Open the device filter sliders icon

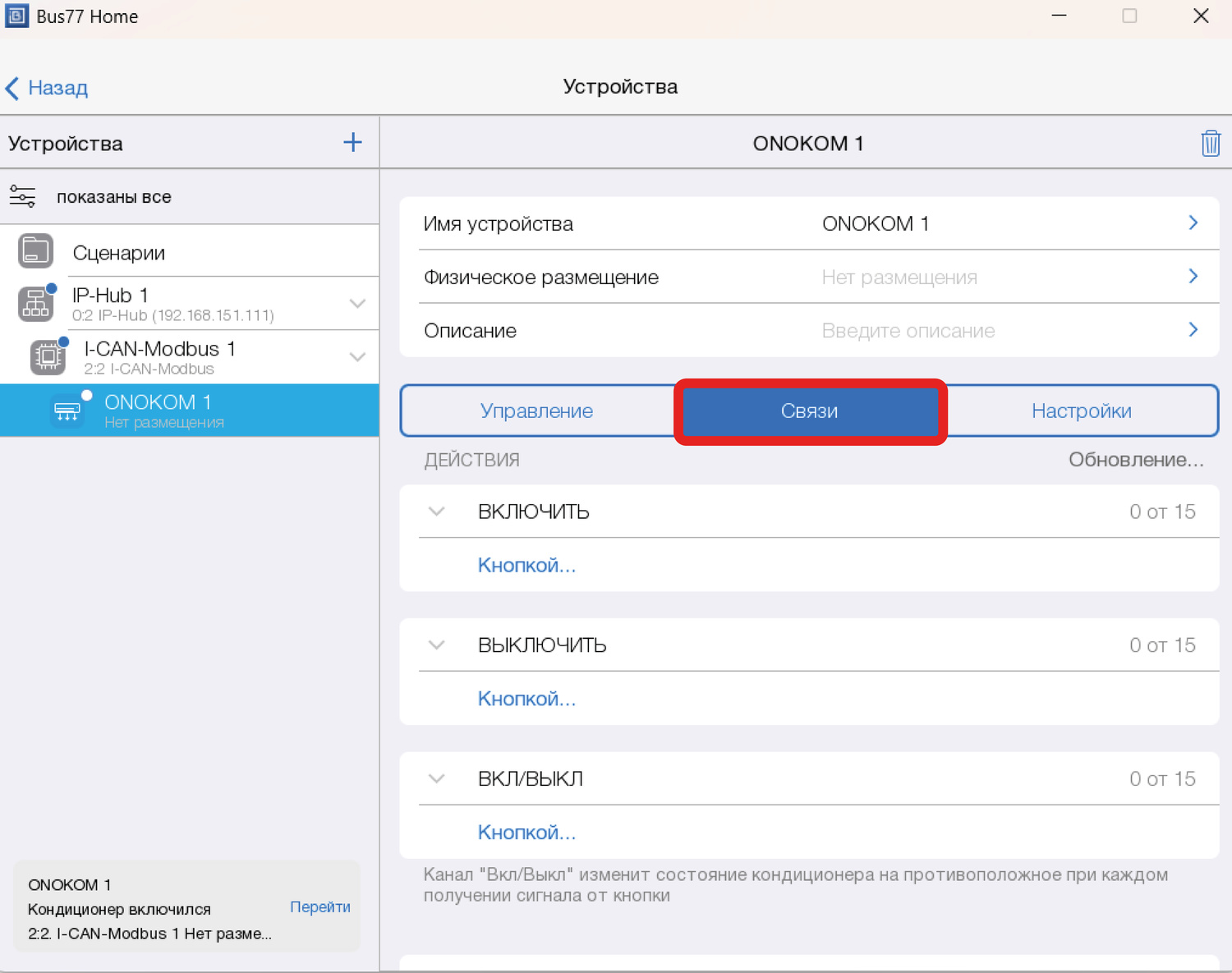22,197
